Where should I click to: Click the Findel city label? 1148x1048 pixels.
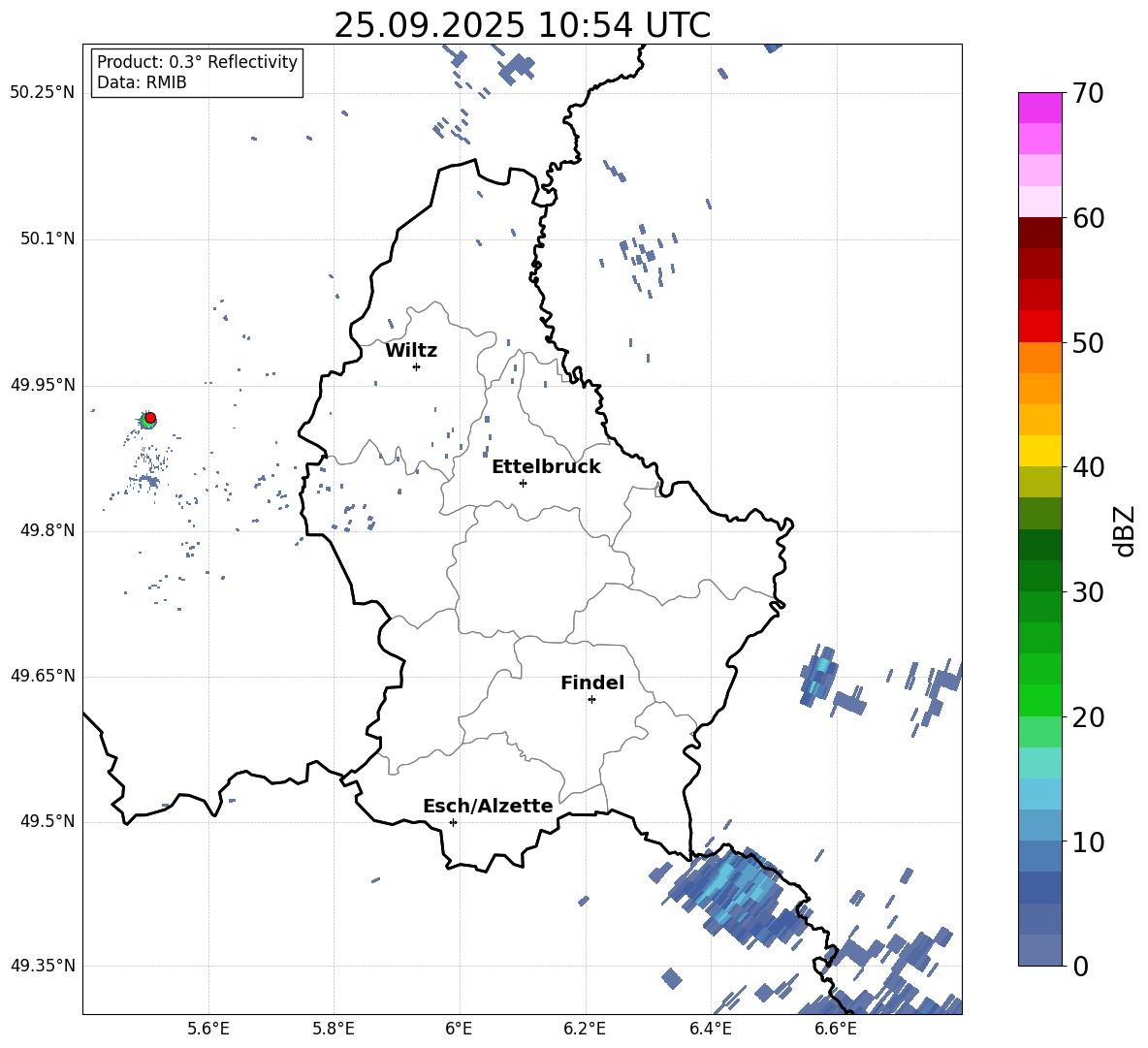pos(592,683)
